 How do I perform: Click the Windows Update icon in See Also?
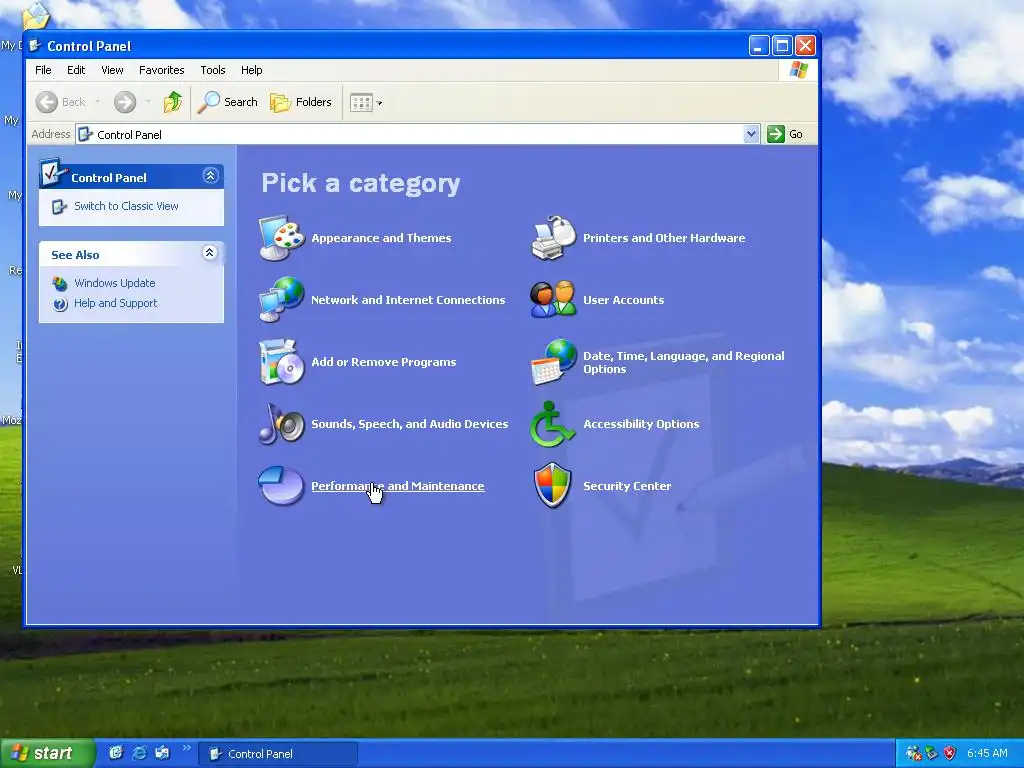pyautogui.click(x=60, y=283)
